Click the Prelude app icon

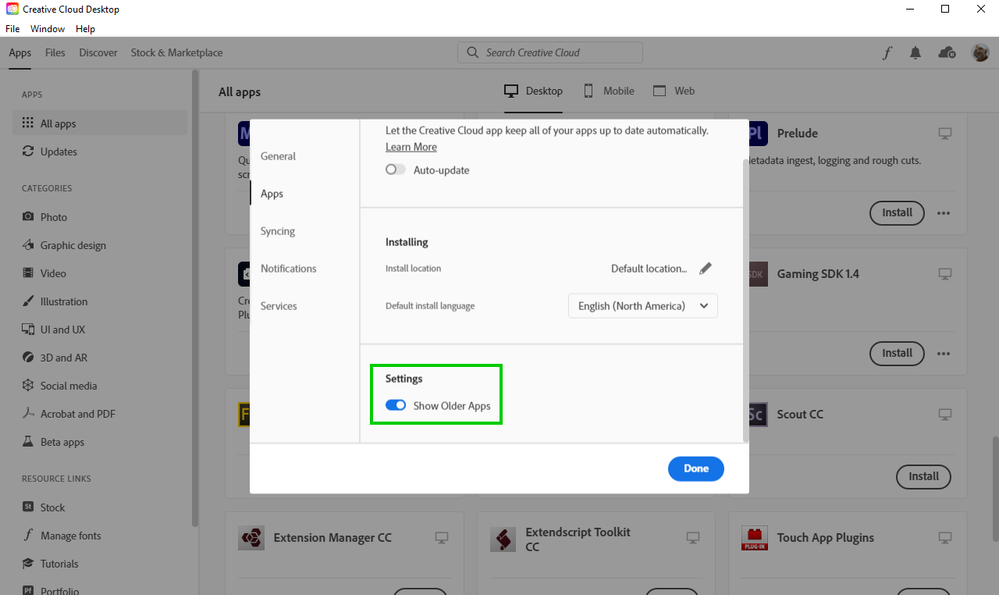point(758,133)
